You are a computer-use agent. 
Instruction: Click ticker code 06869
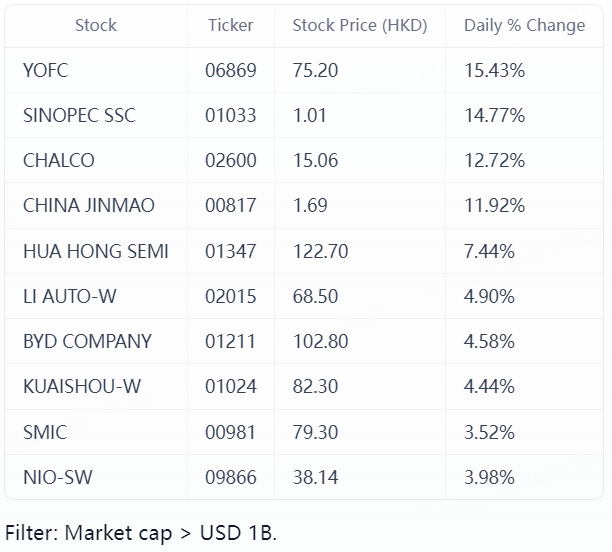tap(231, 70)
